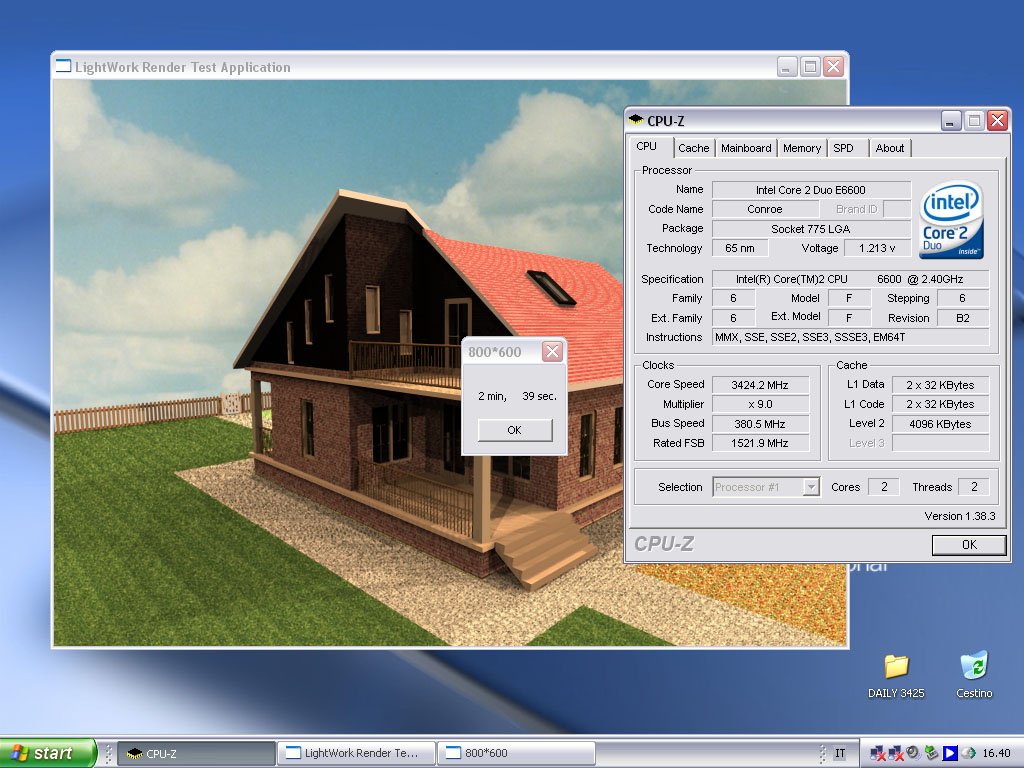The image size is (1024, 768).
Task: Open the Windows Start menu
Action: 48,753
